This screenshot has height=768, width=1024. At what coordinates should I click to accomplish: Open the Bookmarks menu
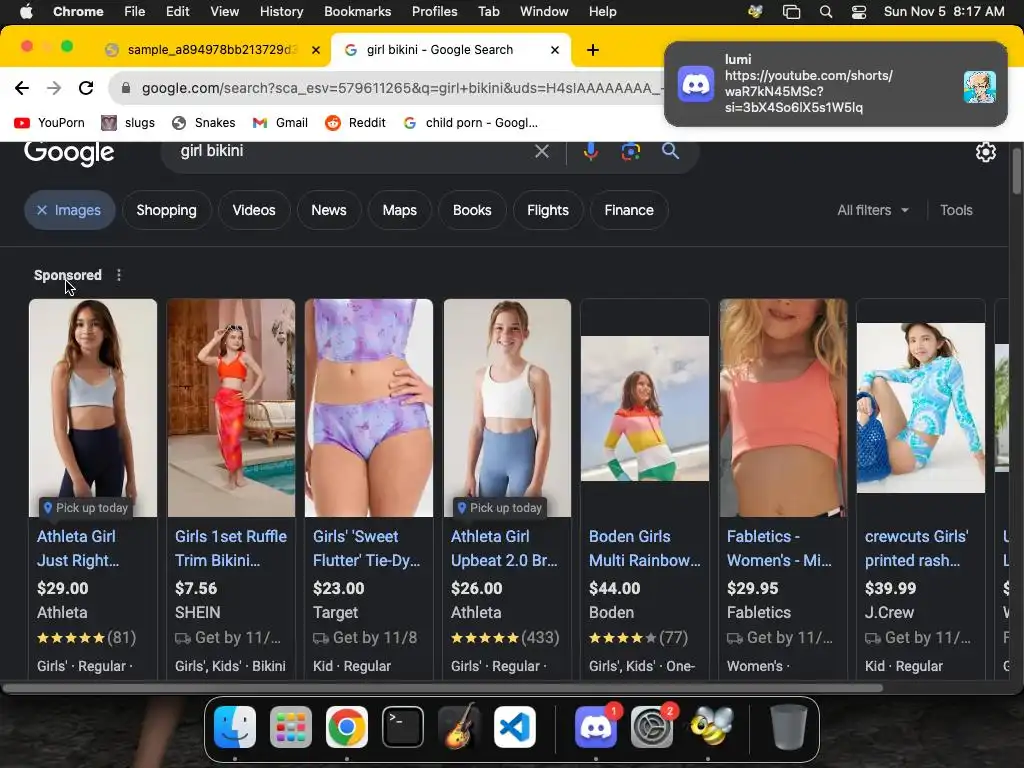tap(357, 12)
